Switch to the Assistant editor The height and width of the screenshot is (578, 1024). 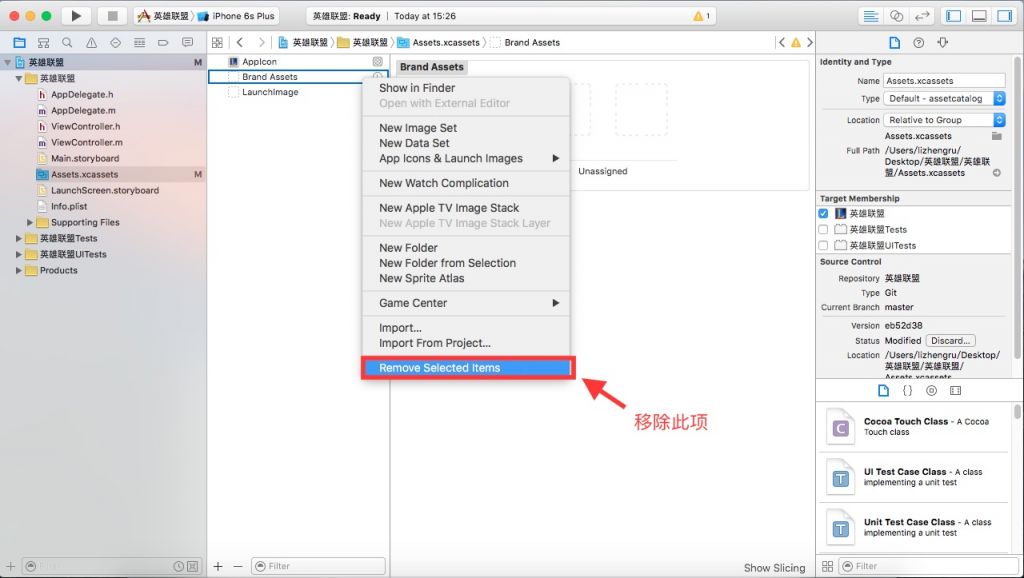click(896, 16)
